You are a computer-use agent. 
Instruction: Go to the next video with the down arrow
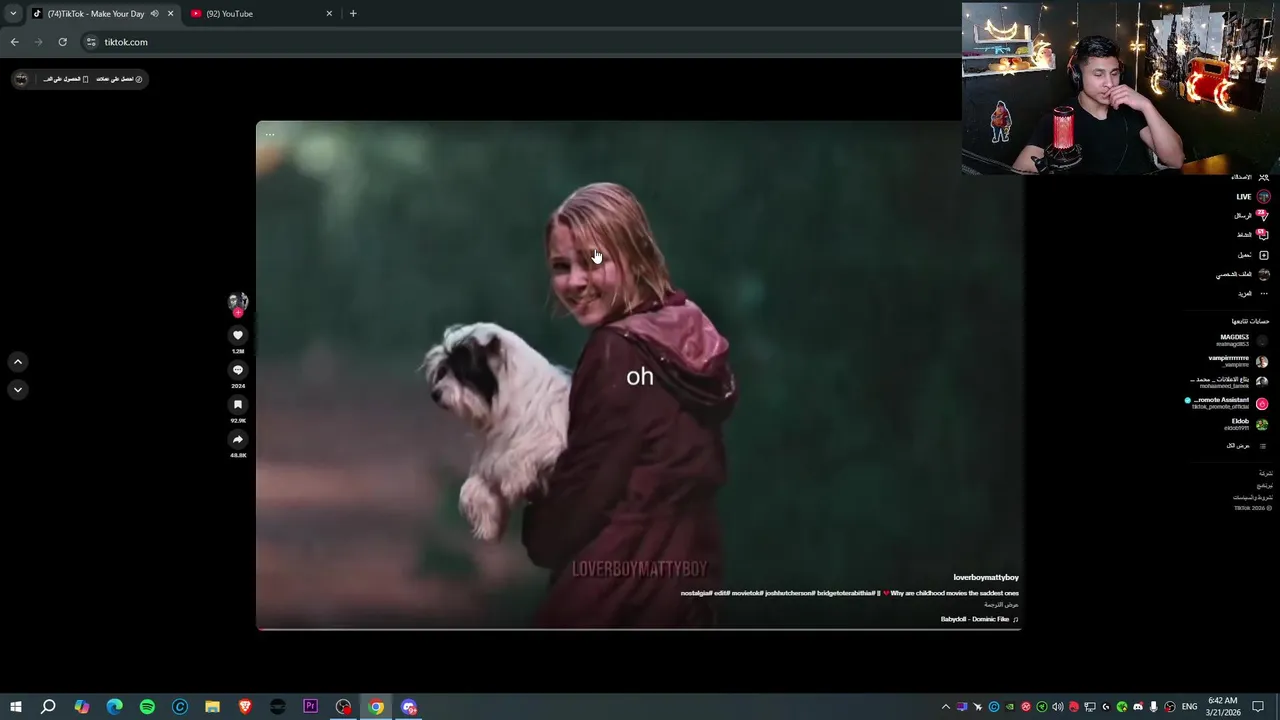pos(17,389)
